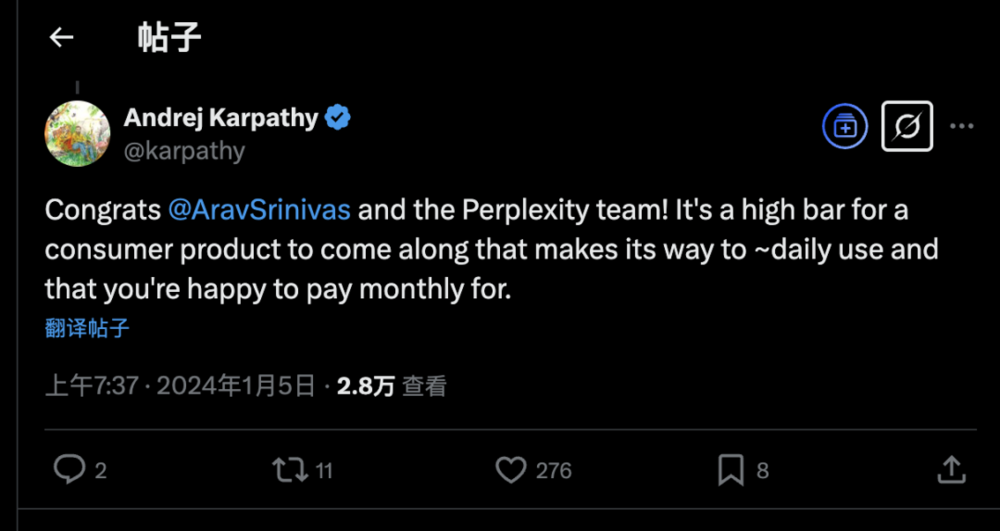1000x531 pixels.
Task: Open the Andrej Karpathy display name link
Action: (x=220, y=118)
